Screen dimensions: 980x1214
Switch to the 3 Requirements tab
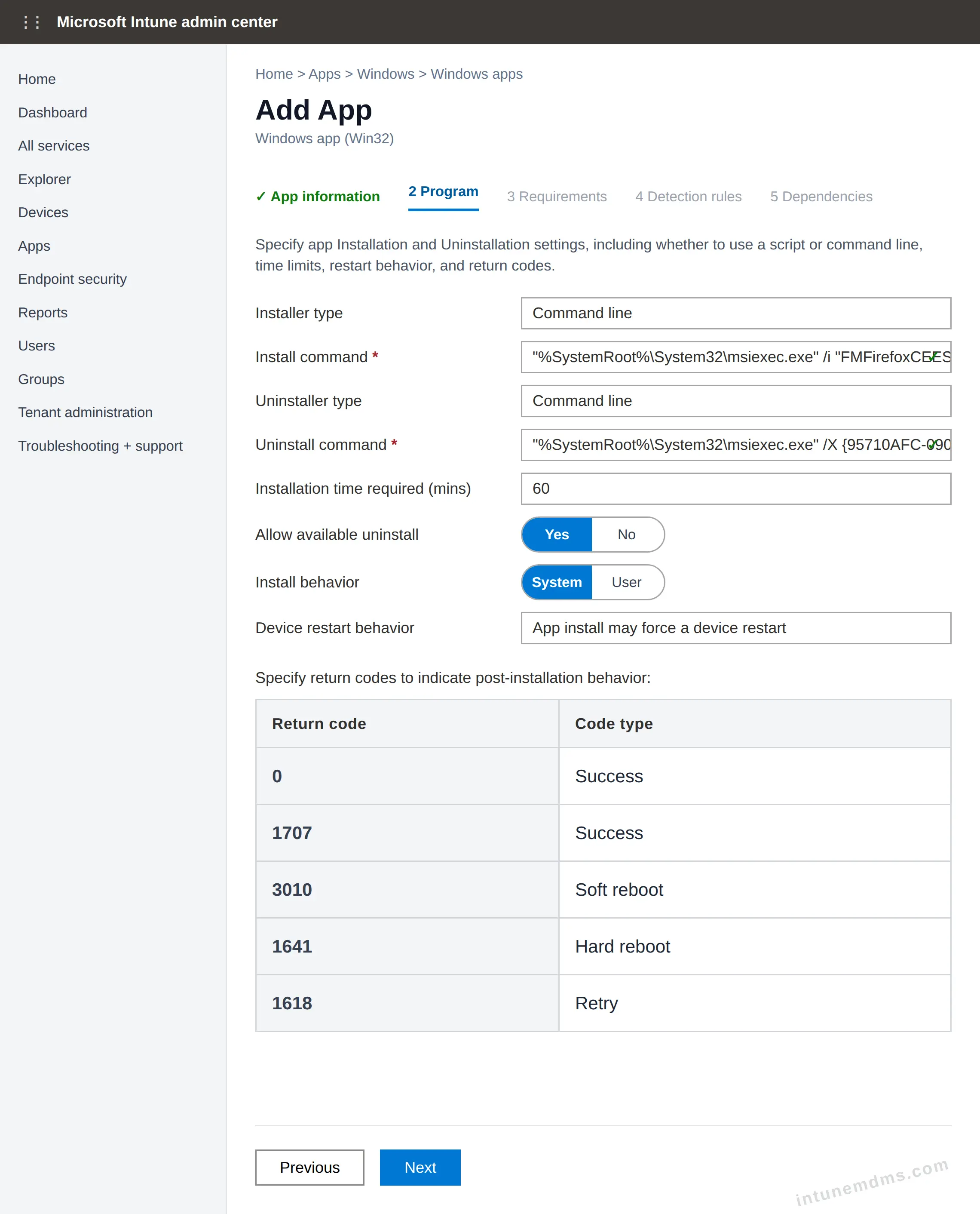point(557,197)
